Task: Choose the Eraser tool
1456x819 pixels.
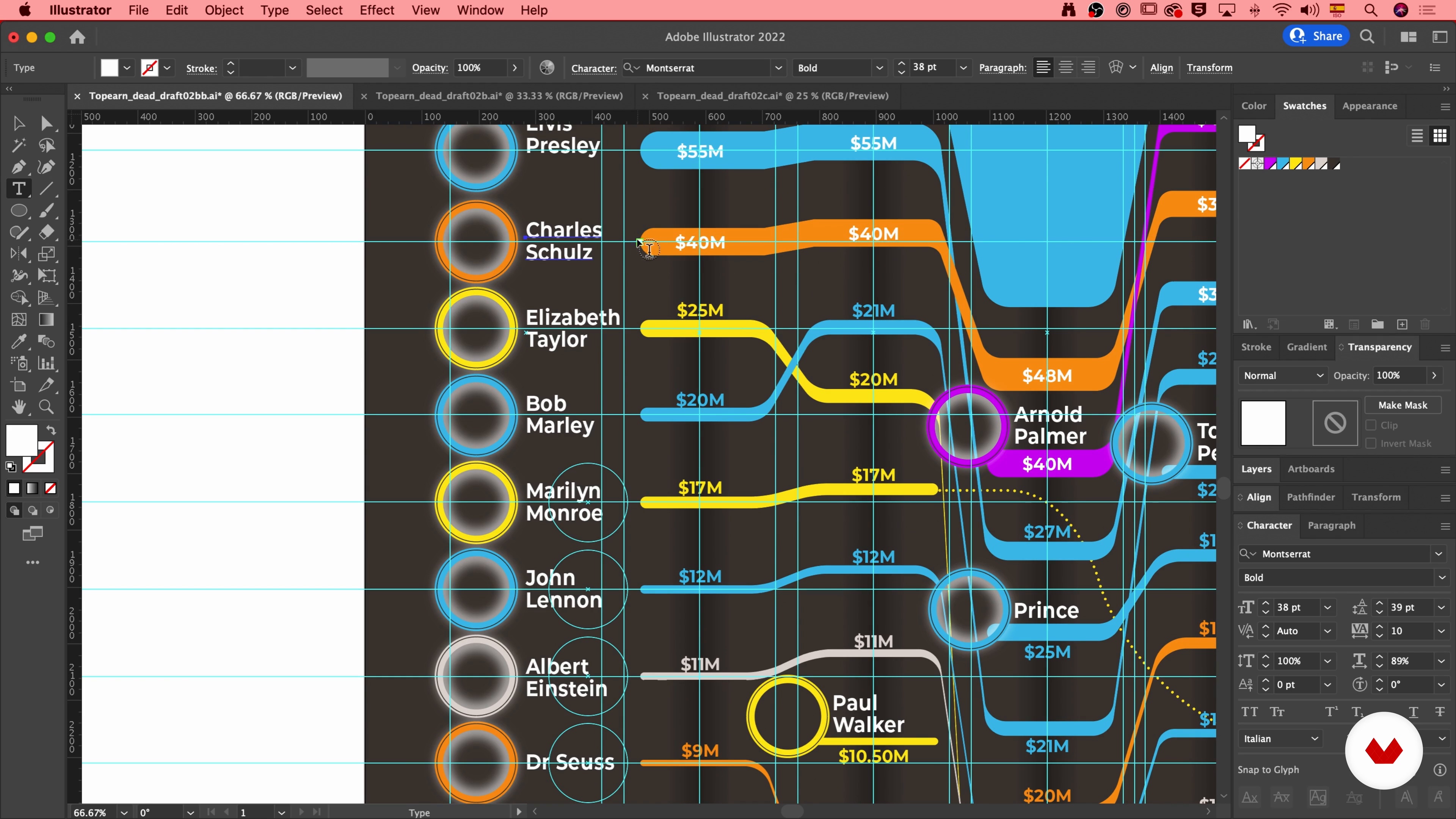Action: click(47, 232)
